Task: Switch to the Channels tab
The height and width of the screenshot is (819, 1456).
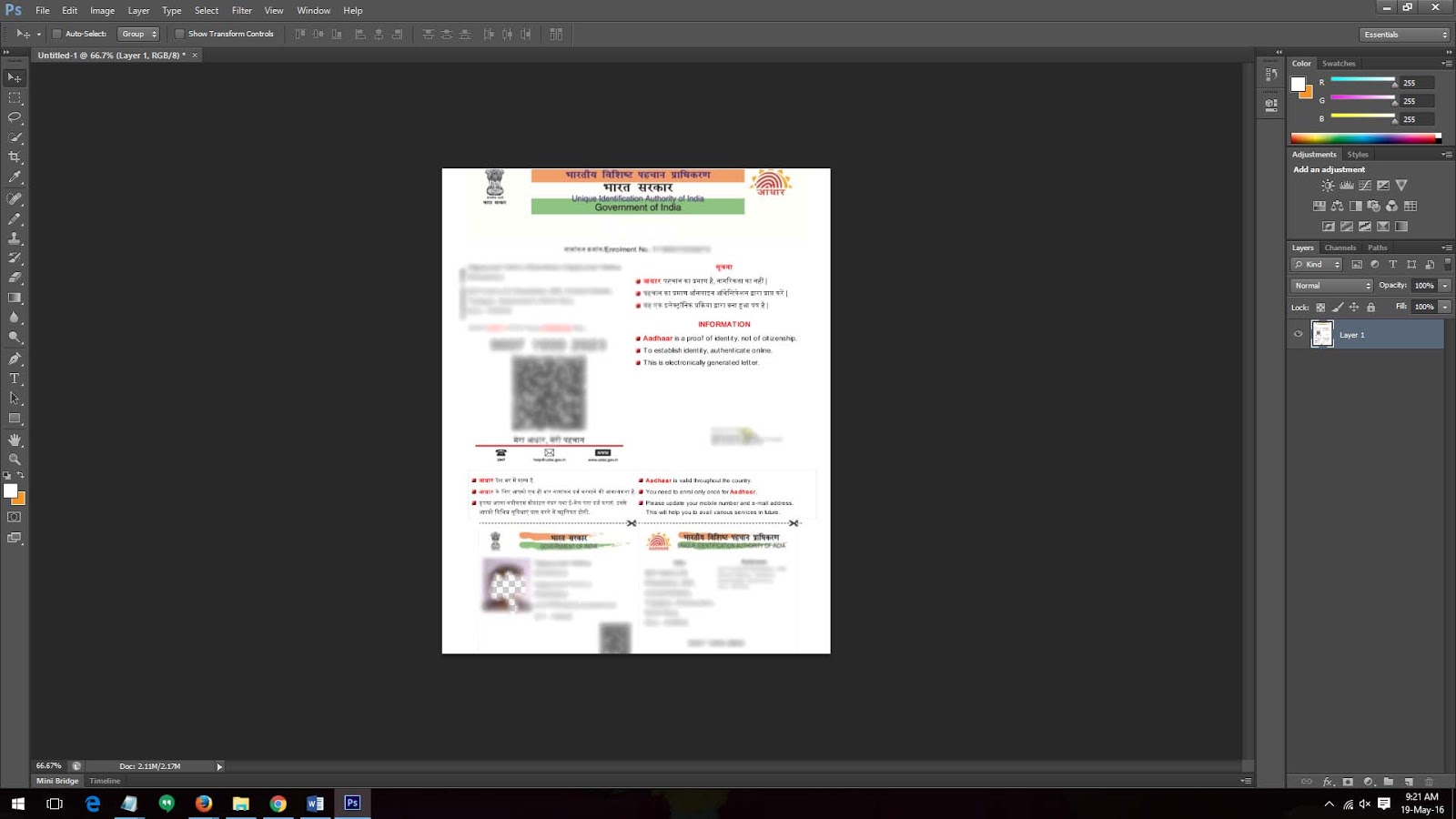Action: coord(1340,248)
